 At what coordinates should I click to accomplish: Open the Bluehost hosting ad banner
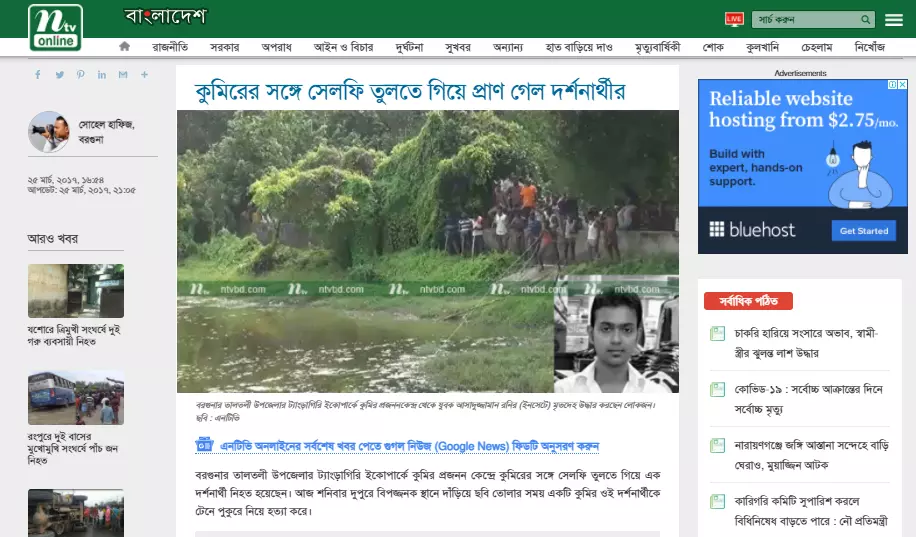[x=803, y=167]
